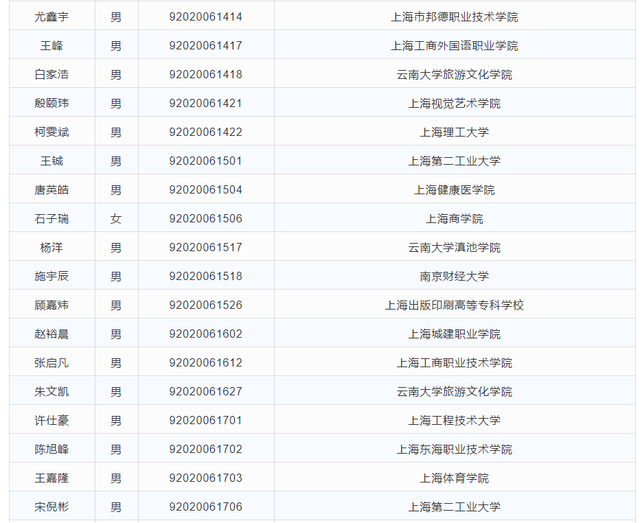The height and width of the screenshot is (523, 640).
Task: Click ID number 92020061506
Action: point(206,218)
